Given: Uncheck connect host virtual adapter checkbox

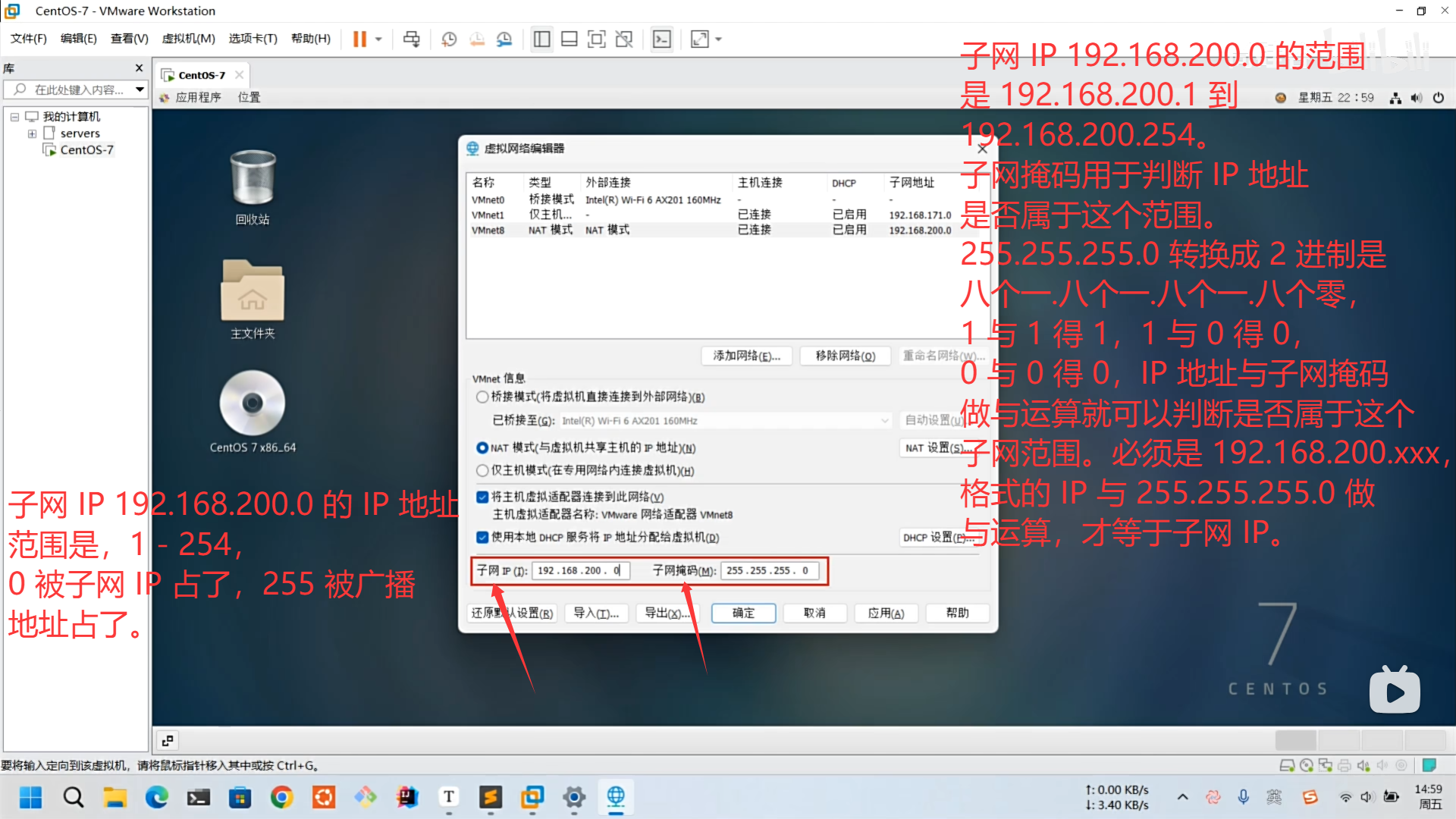Looking at the screenshot, I should click(x=482, y=497).
